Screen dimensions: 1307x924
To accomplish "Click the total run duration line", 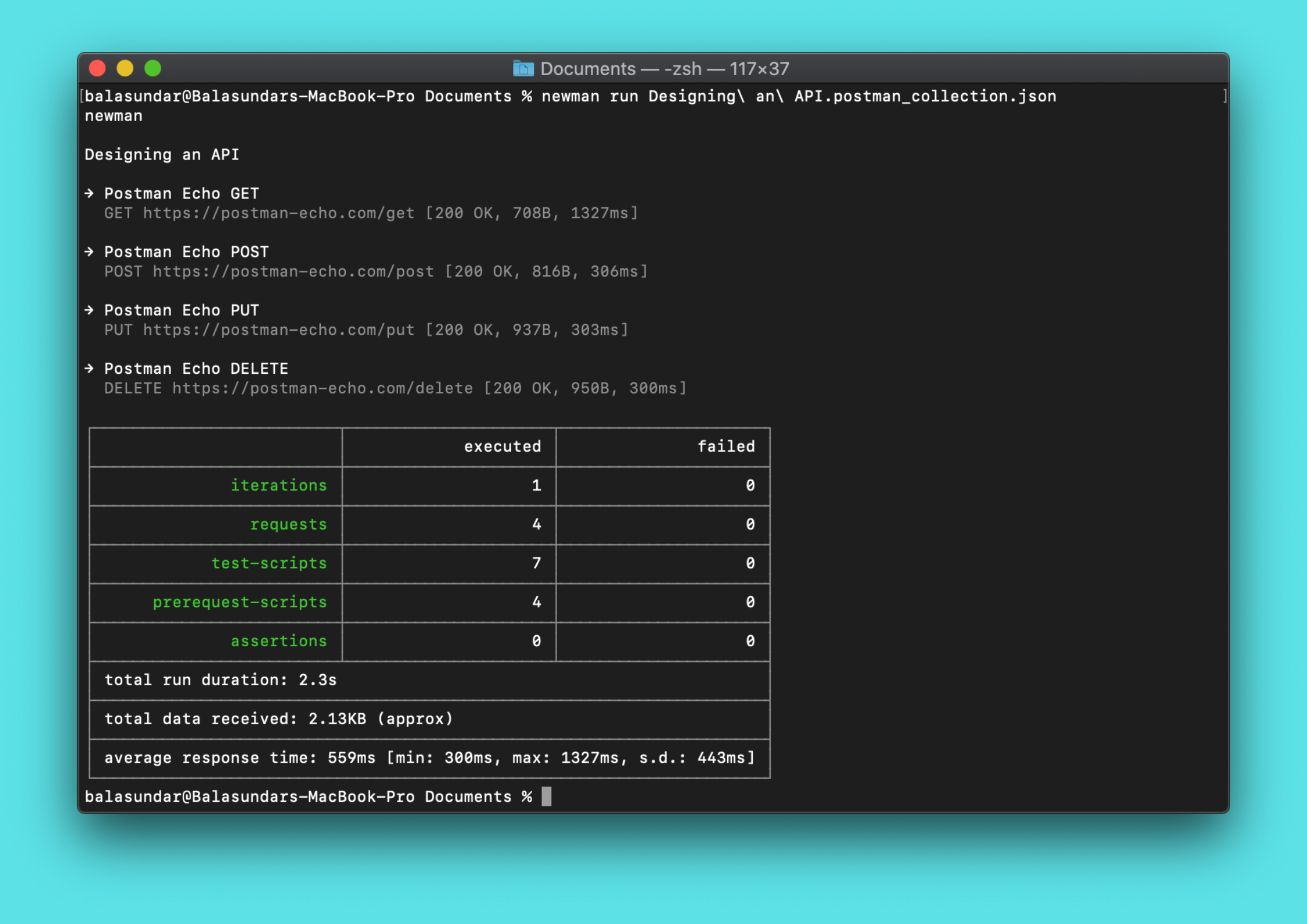I will point(221,680).
